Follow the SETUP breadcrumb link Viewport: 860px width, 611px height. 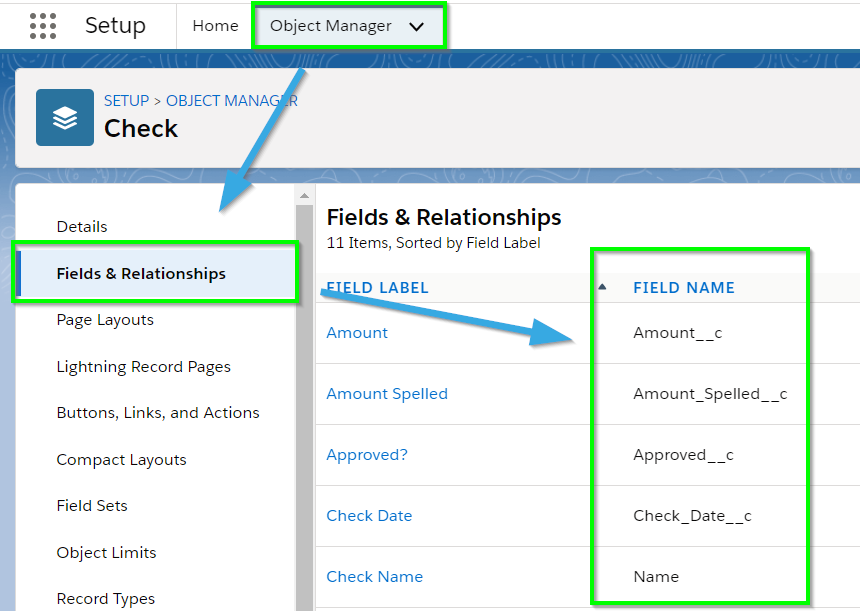point(126,101)
